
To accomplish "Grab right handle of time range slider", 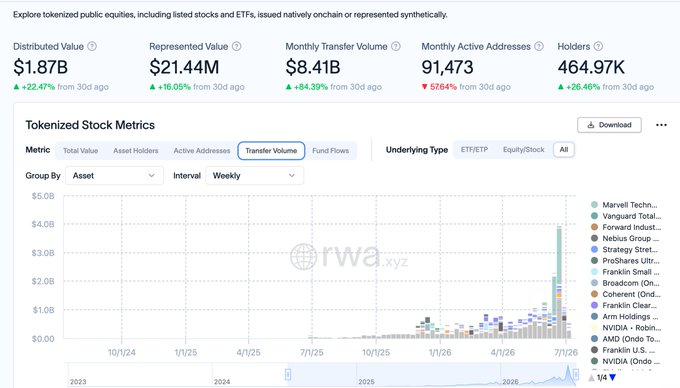I will click(x=575, y=374).
